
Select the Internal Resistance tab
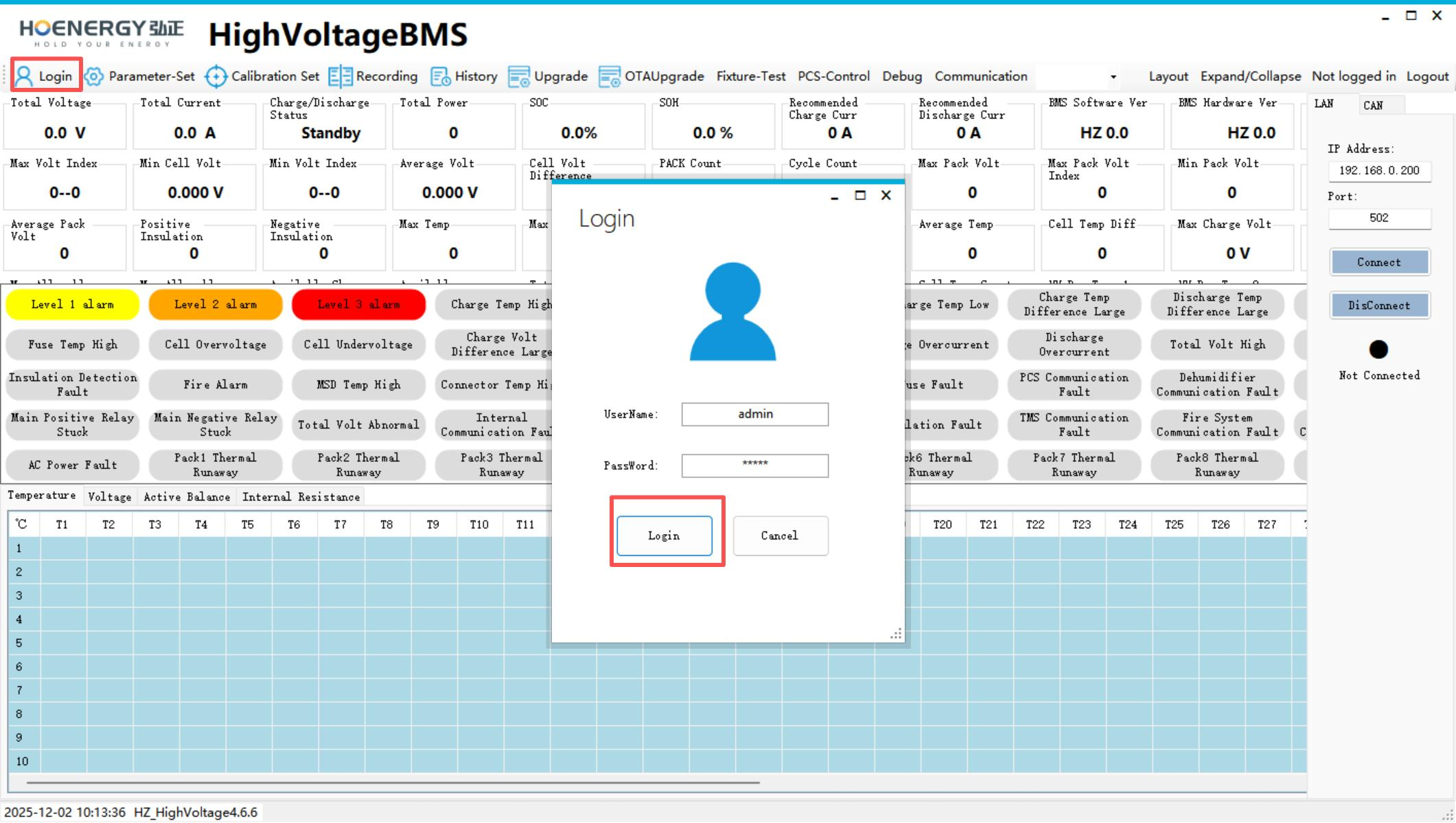coord(301,496)
